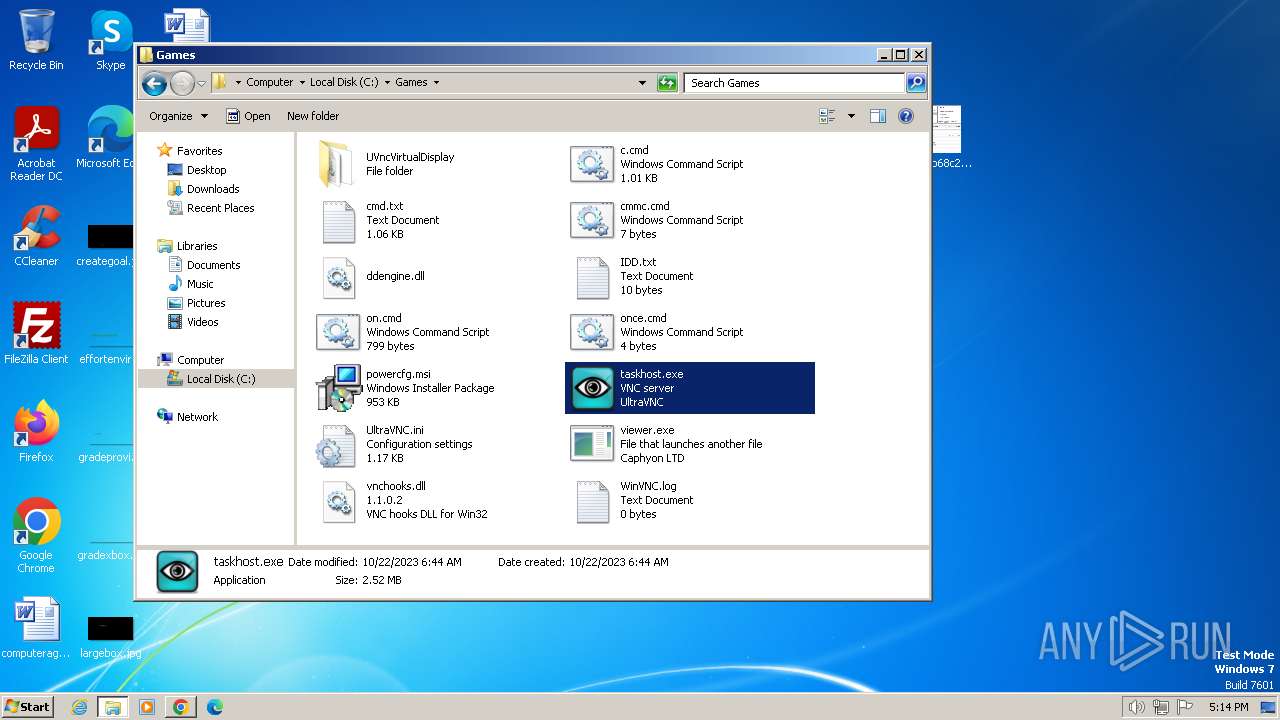
Task: Click the Start button
Action: (28, 706)
